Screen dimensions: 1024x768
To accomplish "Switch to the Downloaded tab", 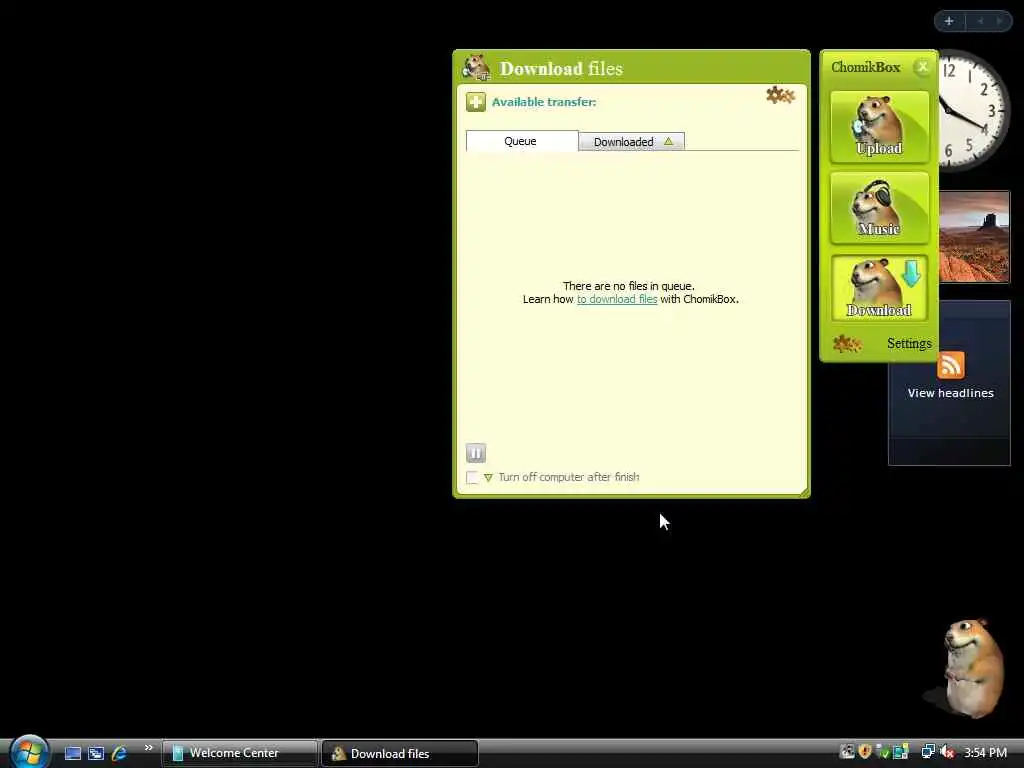I will pos(632,142).
